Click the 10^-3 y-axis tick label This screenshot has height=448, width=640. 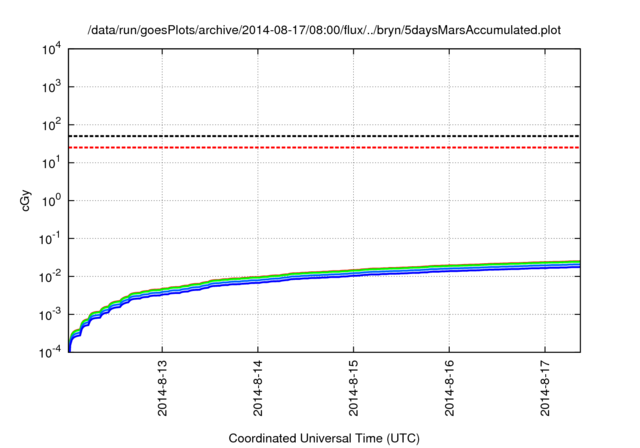pyautogui.click(x=50, y=315)
